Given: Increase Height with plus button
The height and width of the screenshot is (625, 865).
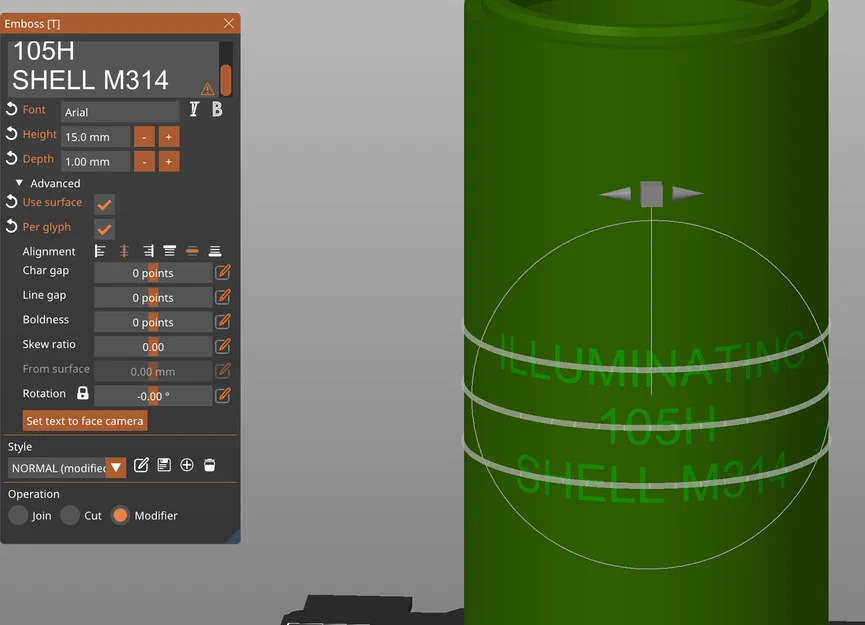Looking at the screenshot, I should (x=169, y=137).
